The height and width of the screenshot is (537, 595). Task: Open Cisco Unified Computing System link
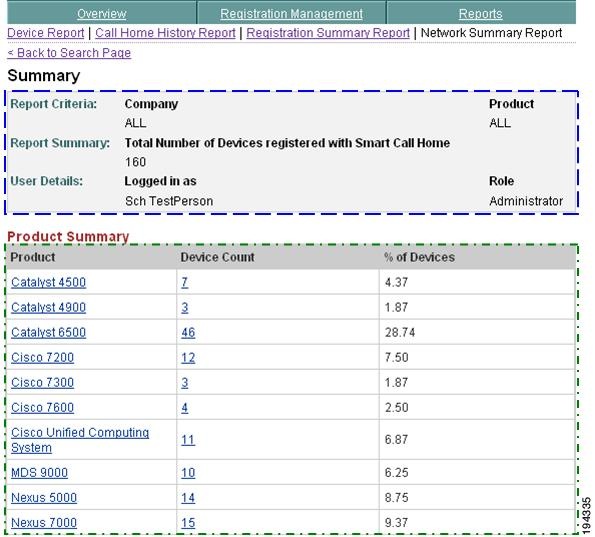click(80, 440)
